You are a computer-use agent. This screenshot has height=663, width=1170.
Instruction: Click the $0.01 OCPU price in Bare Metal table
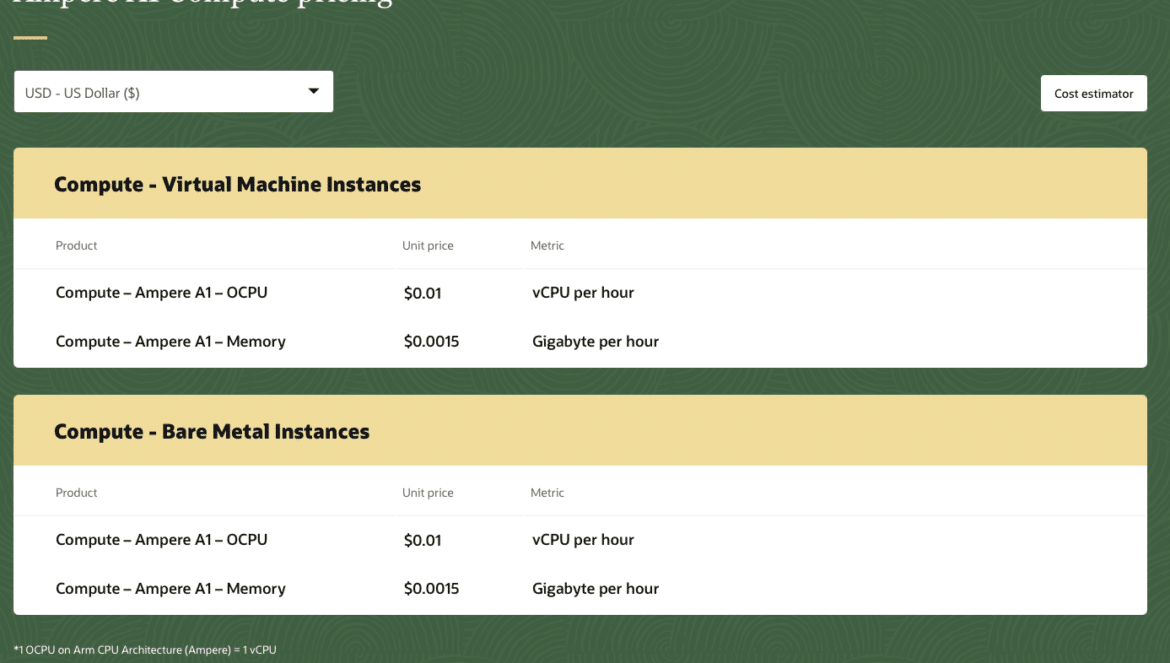(x=422, y=540)
